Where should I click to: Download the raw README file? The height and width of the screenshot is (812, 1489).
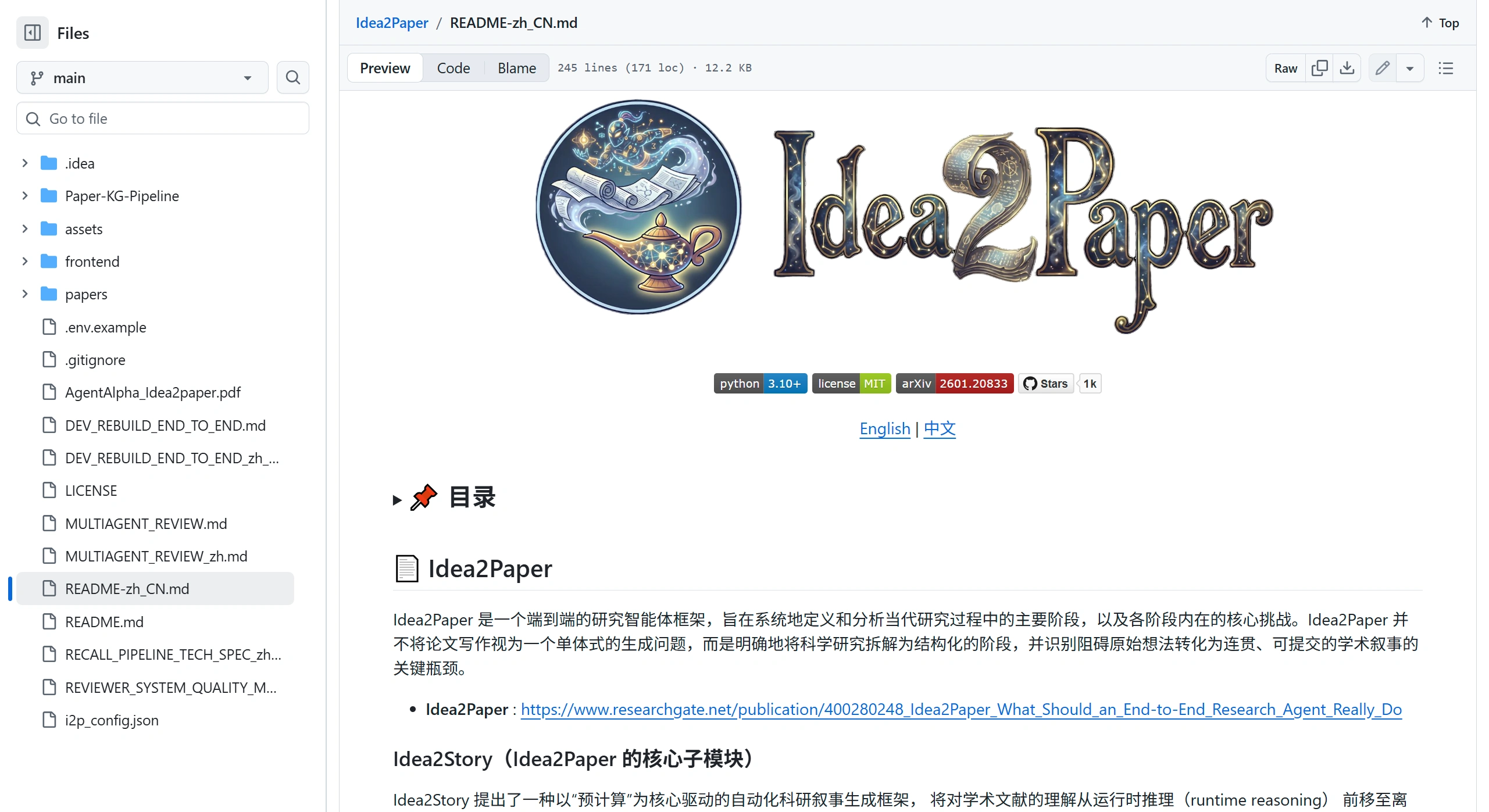[1348, 67]
